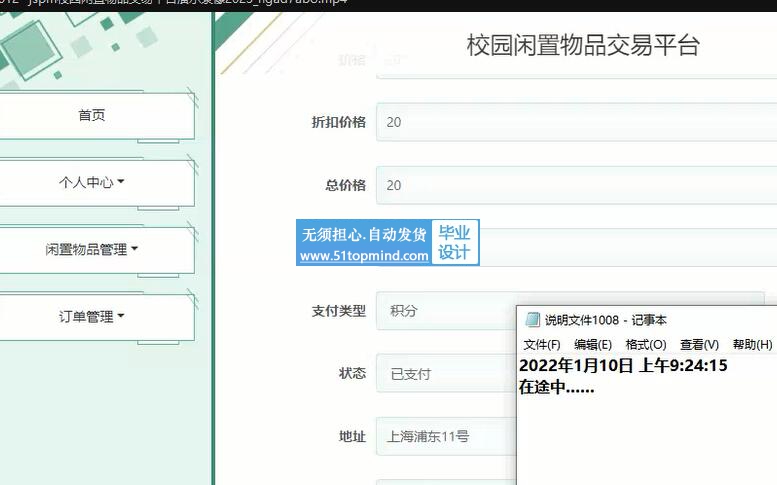This screenshot has height=485, width=777.
Task: Click the 状态 field showing 已支付
Action: click(x=445, y=374)
